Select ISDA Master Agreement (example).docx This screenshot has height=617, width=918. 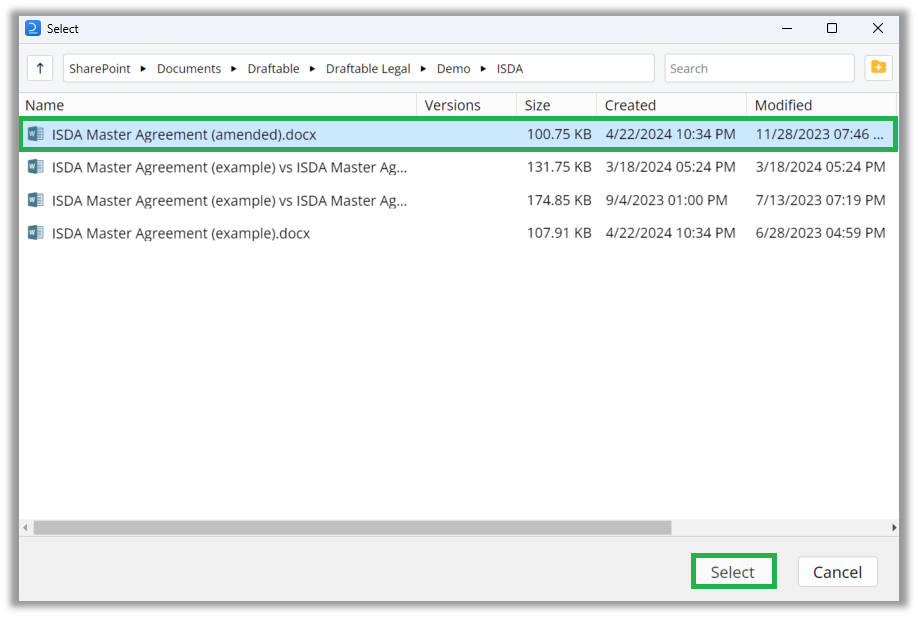click(458, 233)
